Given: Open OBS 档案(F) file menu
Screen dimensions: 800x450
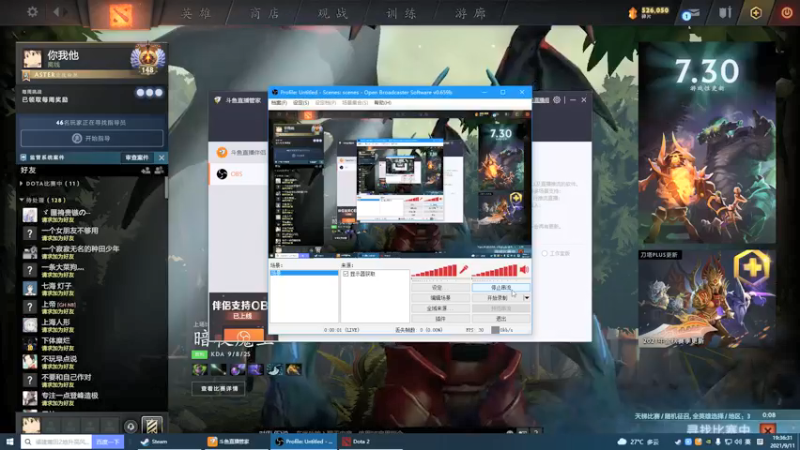Looking at the screenshot, I should pos(279,103).
